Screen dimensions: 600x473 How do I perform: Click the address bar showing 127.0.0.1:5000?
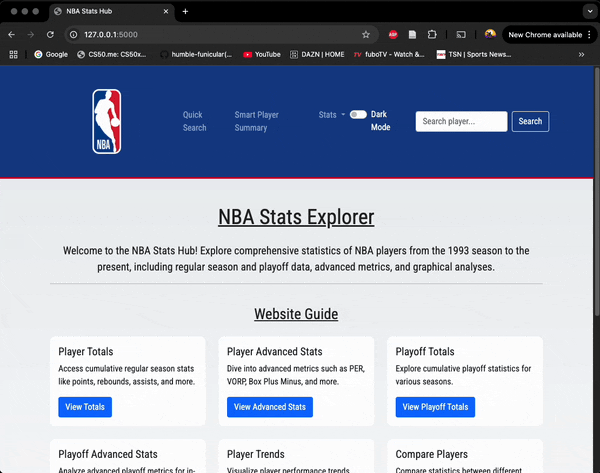[220, 35]
